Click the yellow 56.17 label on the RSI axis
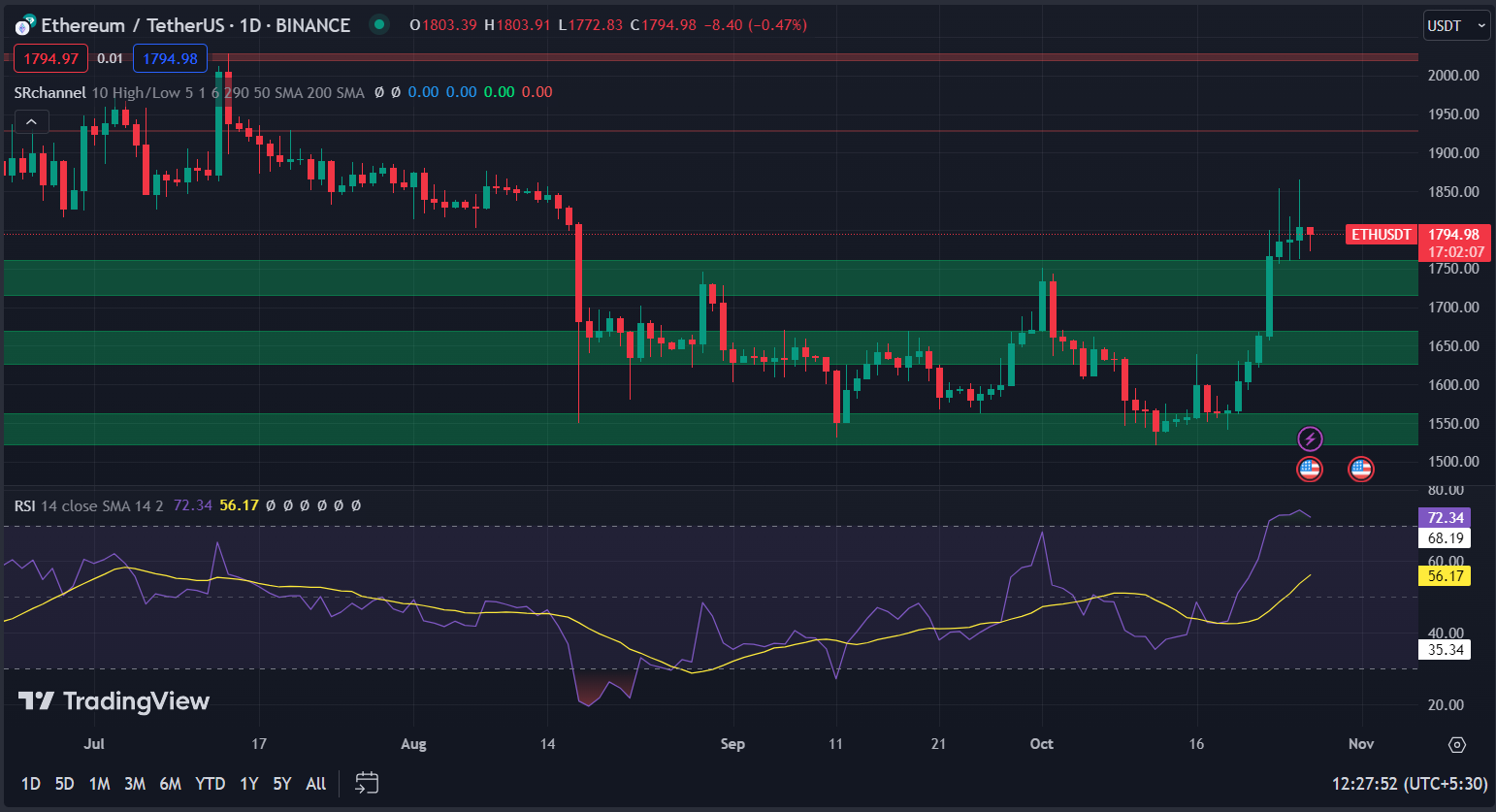Screen dimensions: 1496x812 (x=1446, y=576)
